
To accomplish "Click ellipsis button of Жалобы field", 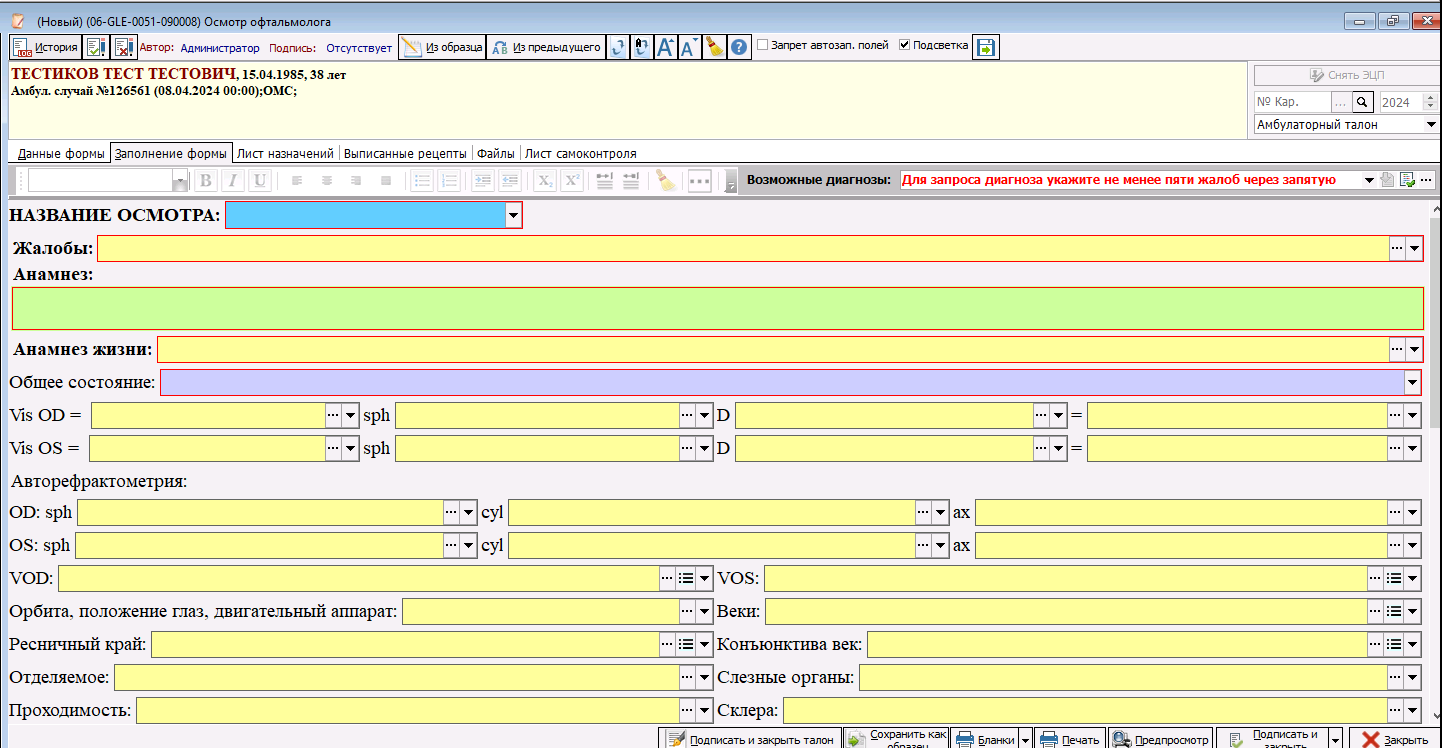I will pos(1397,249).
